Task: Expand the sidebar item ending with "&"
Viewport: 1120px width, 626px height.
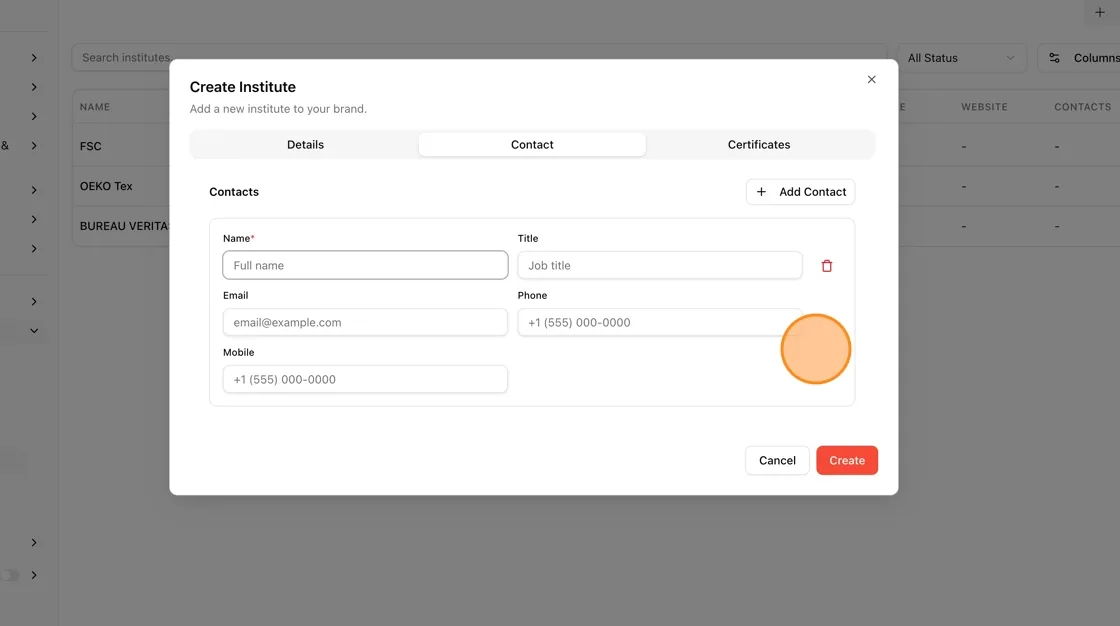Action: click(34, 146)
